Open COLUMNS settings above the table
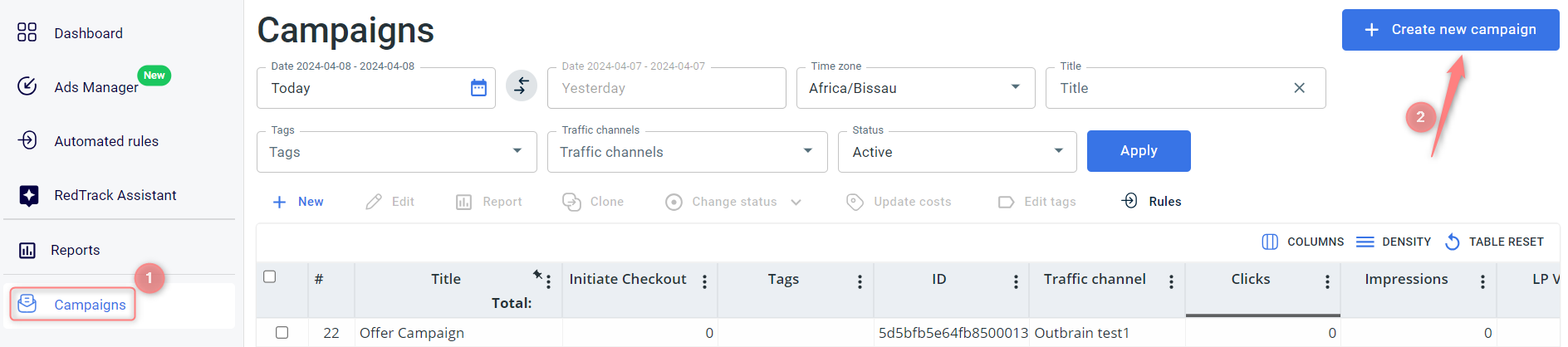This screenshot has width=1568, height=347. 1302,242
